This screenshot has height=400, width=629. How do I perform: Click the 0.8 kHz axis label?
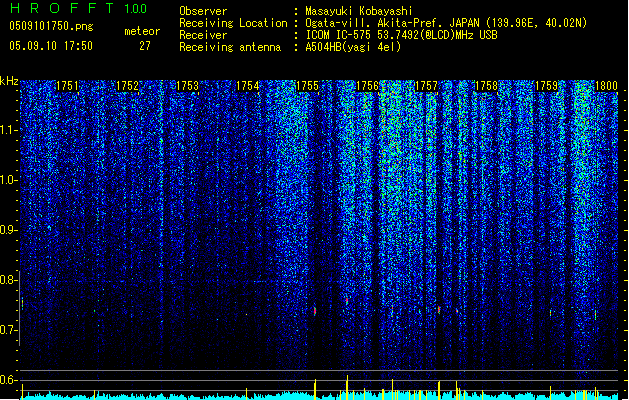click(x=8, y=280)
